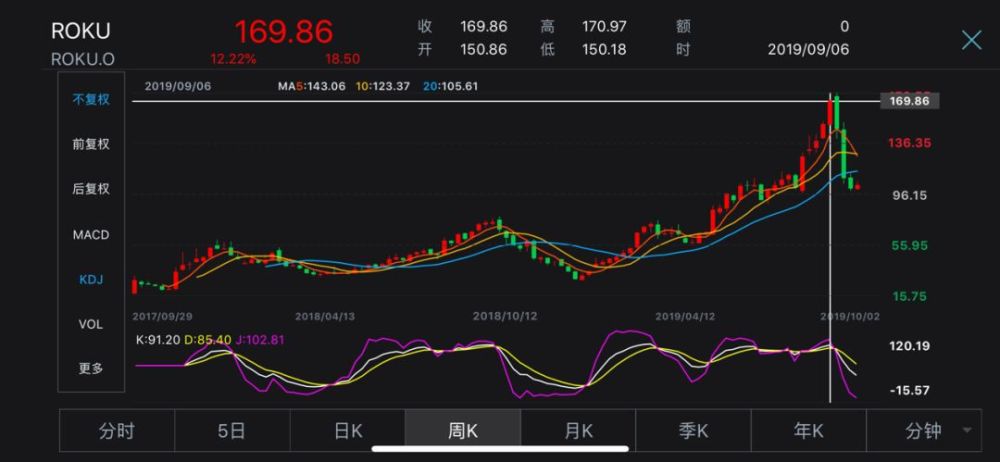Click the header date 2019/09/06
This screenshot has width=1000, height=462.
coord(809,49)
